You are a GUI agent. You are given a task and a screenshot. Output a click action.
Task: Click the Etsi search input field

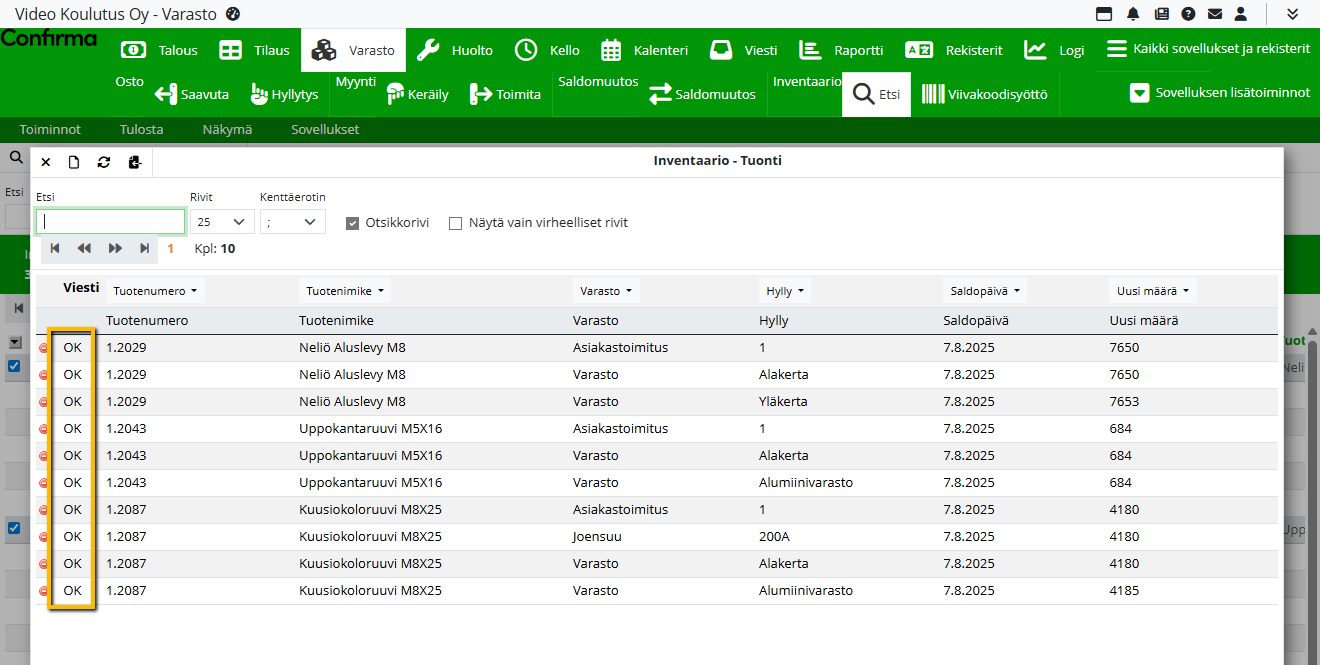pyautogui.click(x=110, y=221)
